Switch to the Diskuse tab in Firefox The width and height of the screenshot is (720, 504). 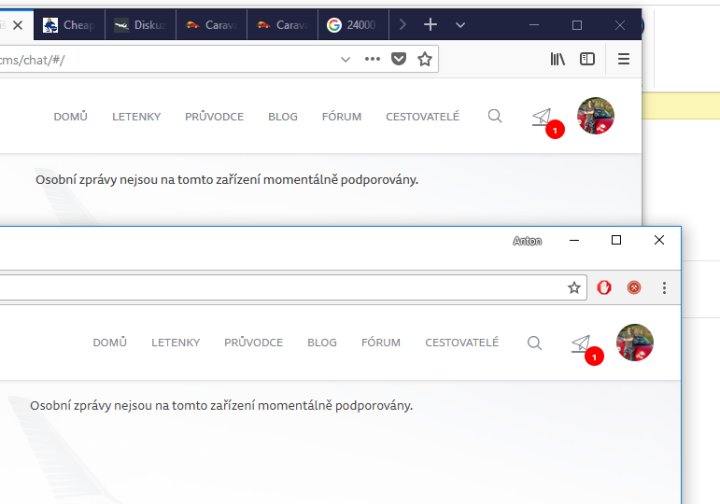(x=140, y=25)
